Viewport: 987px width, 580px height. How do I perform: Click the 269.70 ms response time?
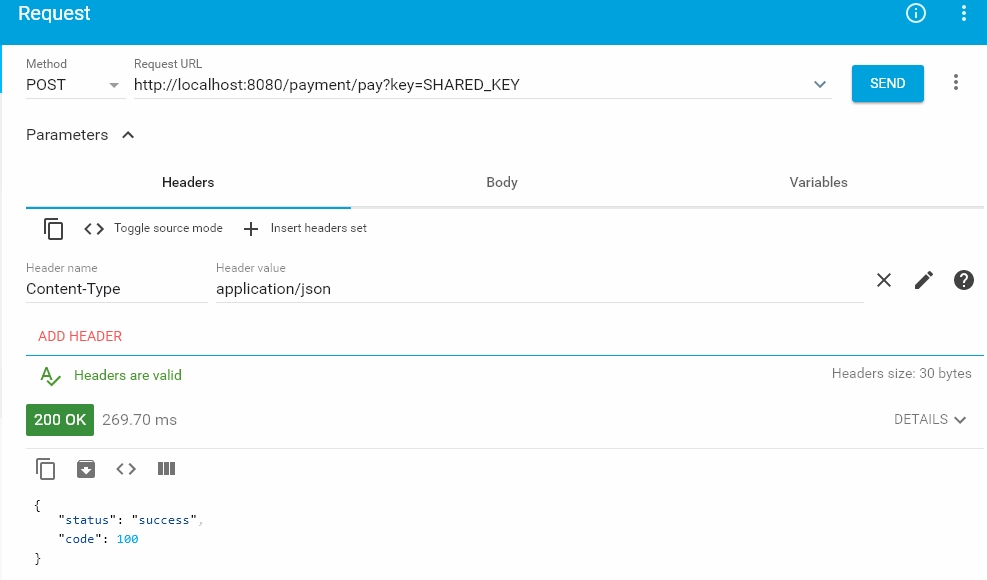click(x=139, y=420)
